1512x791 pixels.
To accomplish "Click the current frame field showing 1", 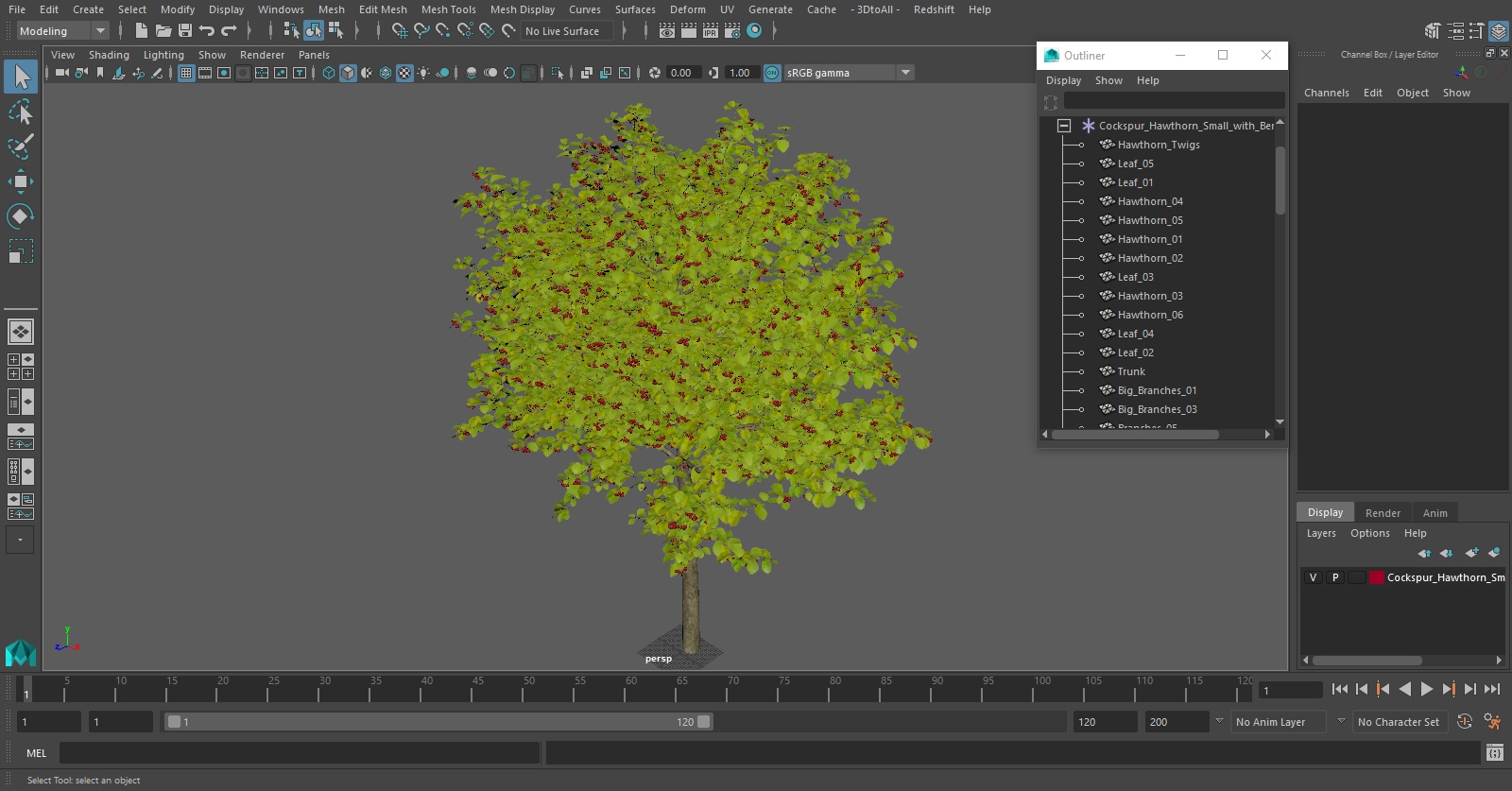I will point(1291,690).
